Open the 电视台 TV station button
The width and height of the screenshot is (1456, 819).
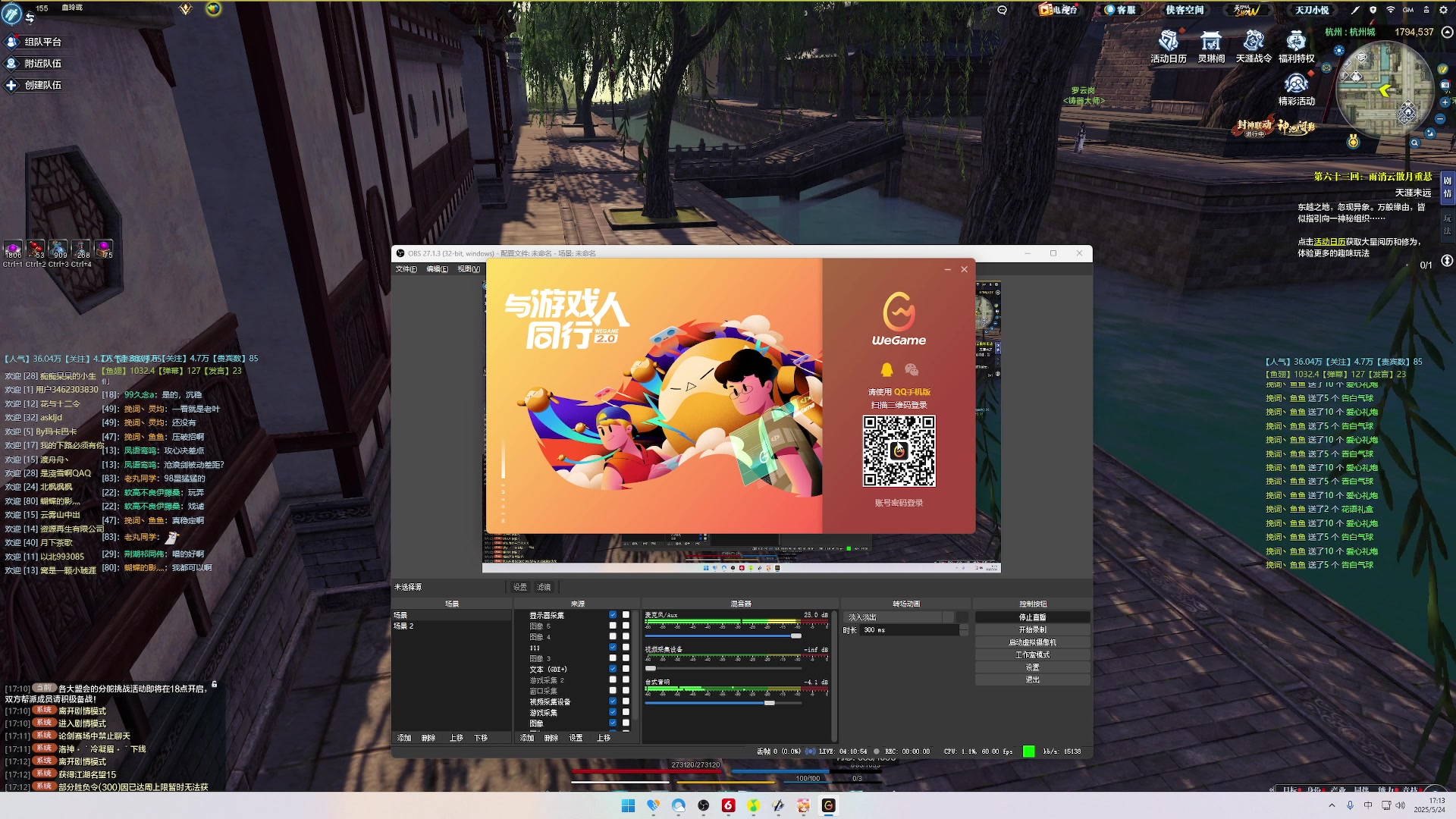[1059, 10]
